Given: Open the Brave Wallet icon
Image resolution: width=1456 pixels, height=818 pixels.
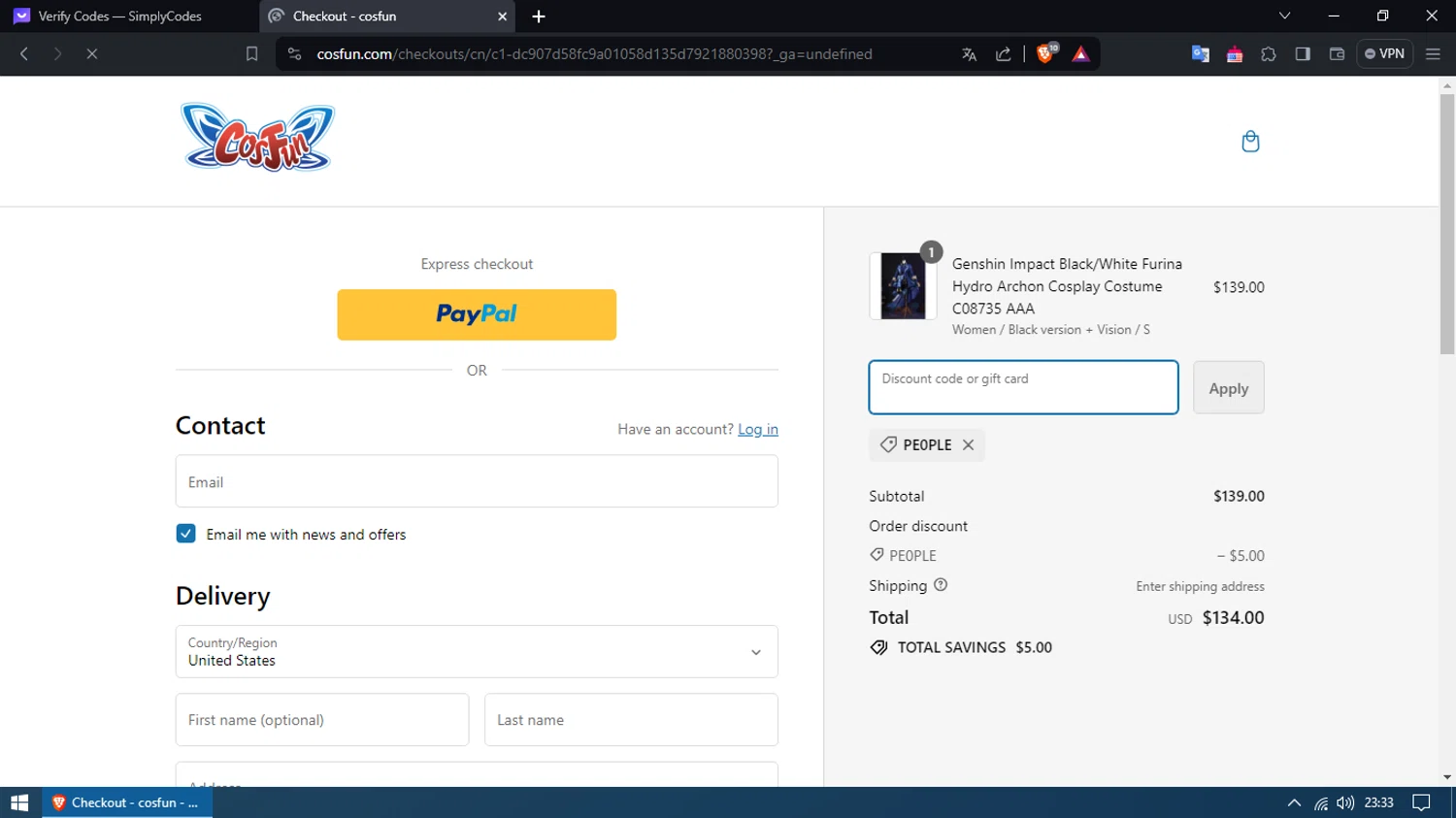Looking at the screenshot, I should coord(1337,54).
